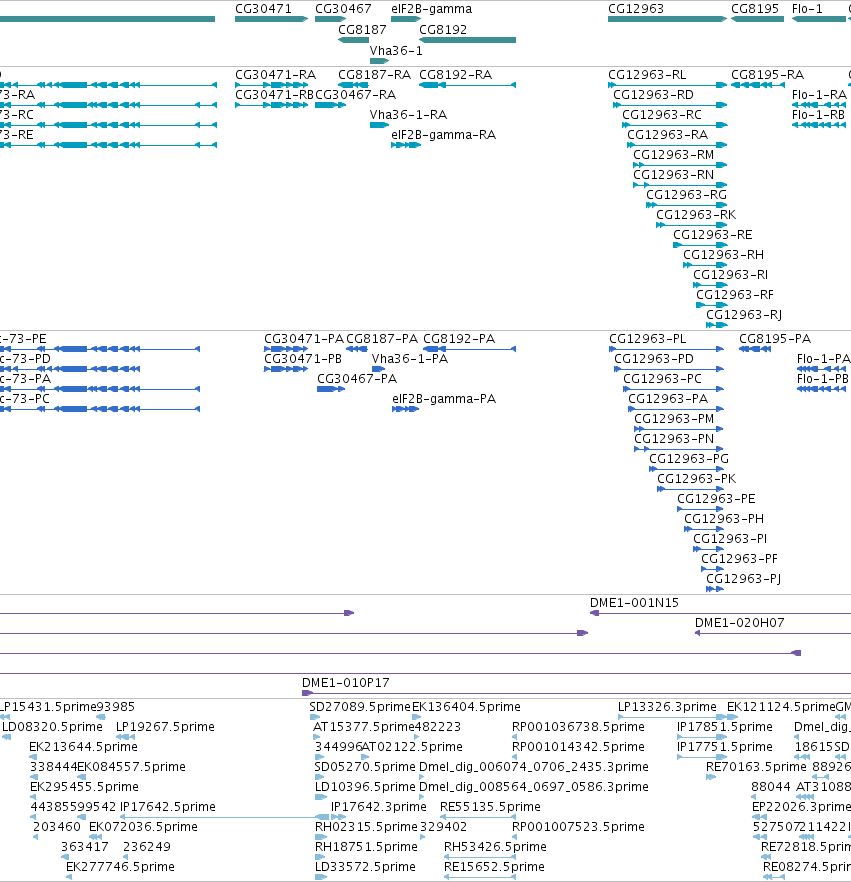Image resolution: width=851 pixels, height=882 pixels.
Task: Open protein Vha36-1-PA
Action: 409,359
